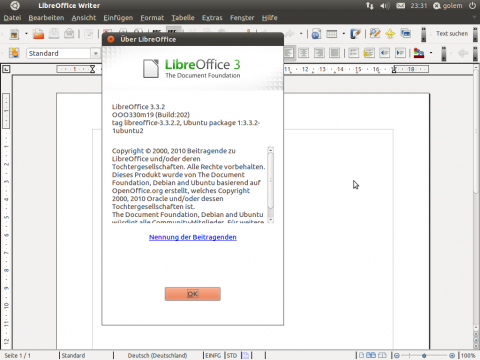Screen dimensions: 480x360
Task: Click the Save document icon
Action: click(x=54, y=34)
